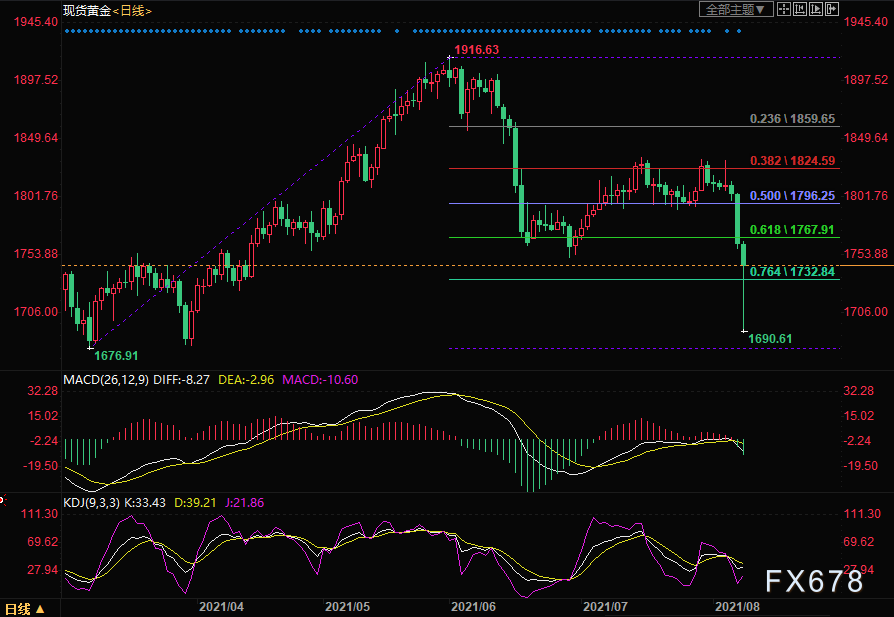Click the 2021/05 date on time axis

click(x=347, y=607)
